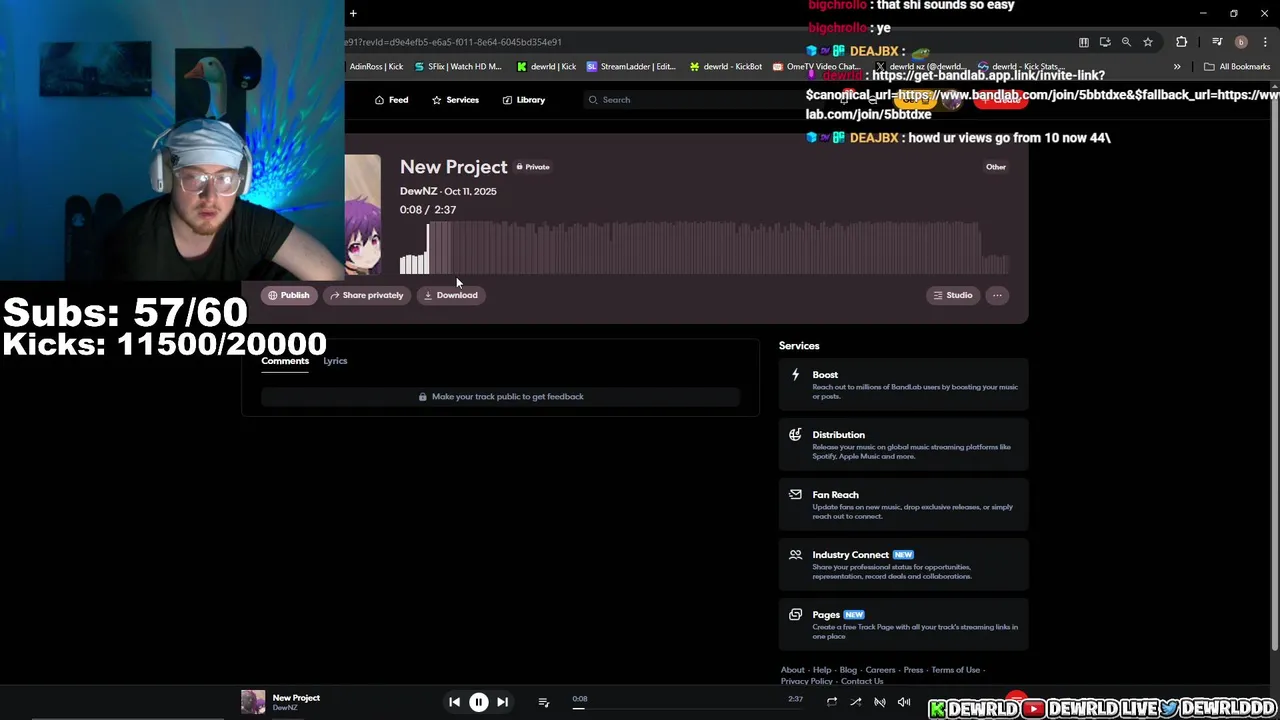Click the Other genre tag
Image resolution: width=1280 pixels, height=720 pixels.
996,167
